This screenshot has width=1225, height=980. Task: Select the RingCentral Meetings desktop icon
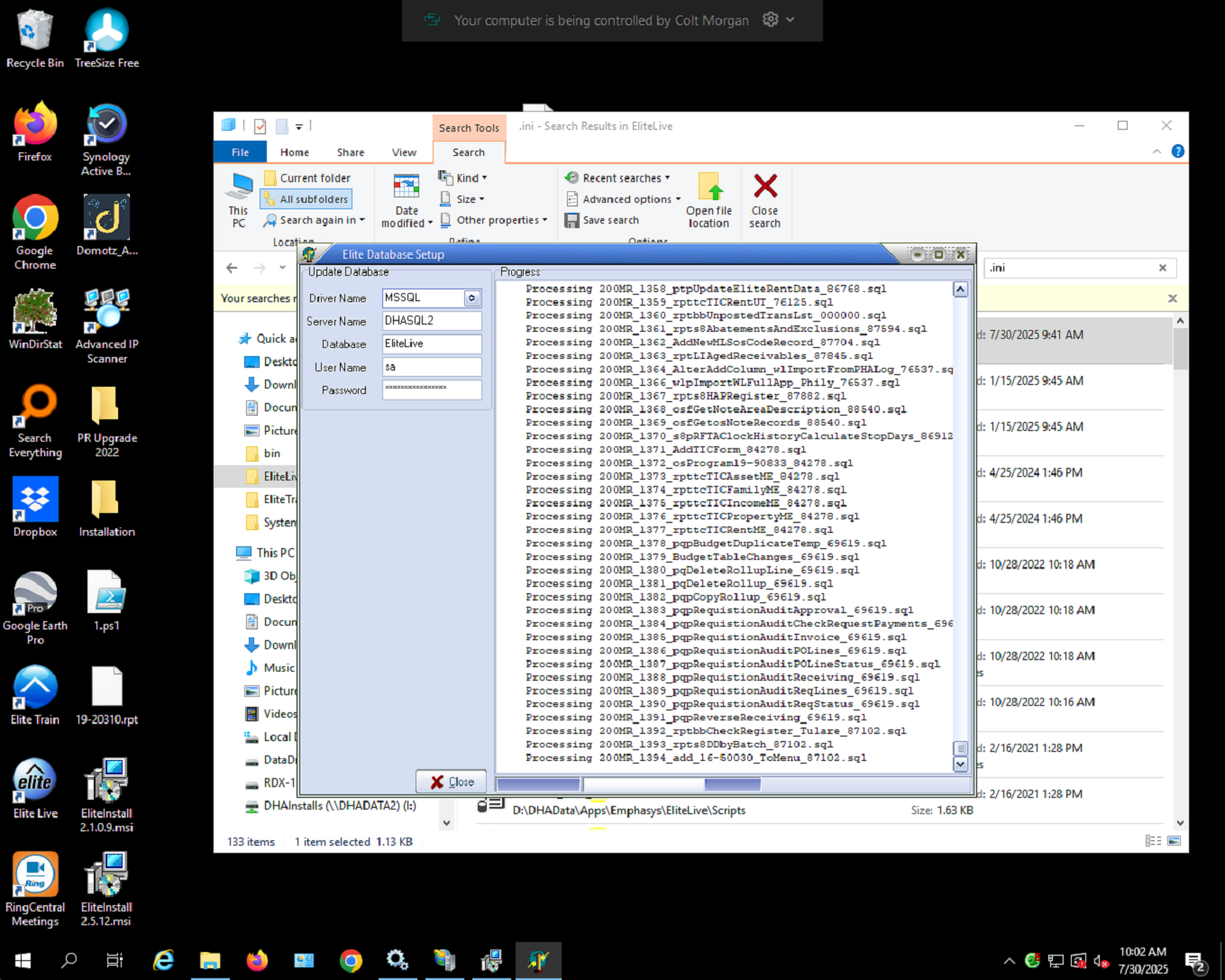click(x=35, y=890)
